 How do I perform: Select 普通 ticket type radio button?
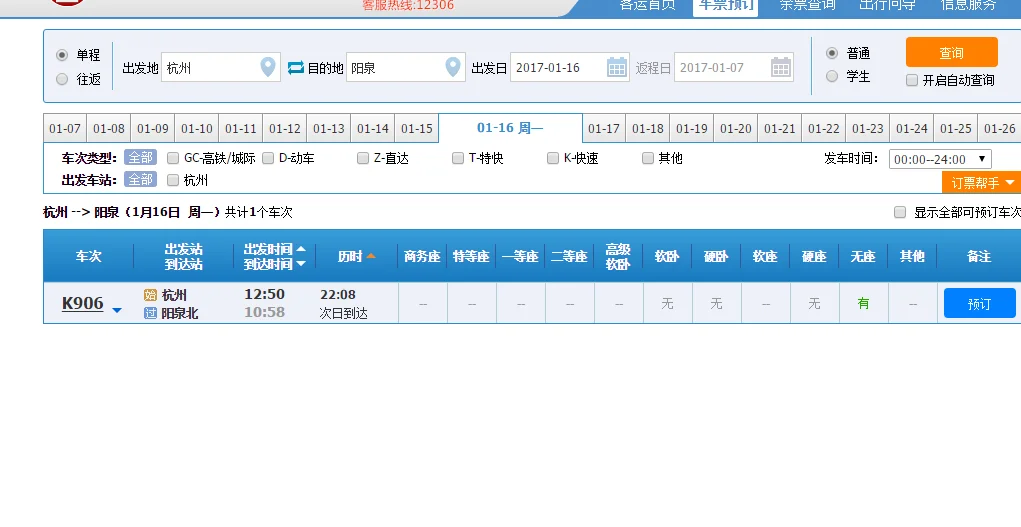832,53
